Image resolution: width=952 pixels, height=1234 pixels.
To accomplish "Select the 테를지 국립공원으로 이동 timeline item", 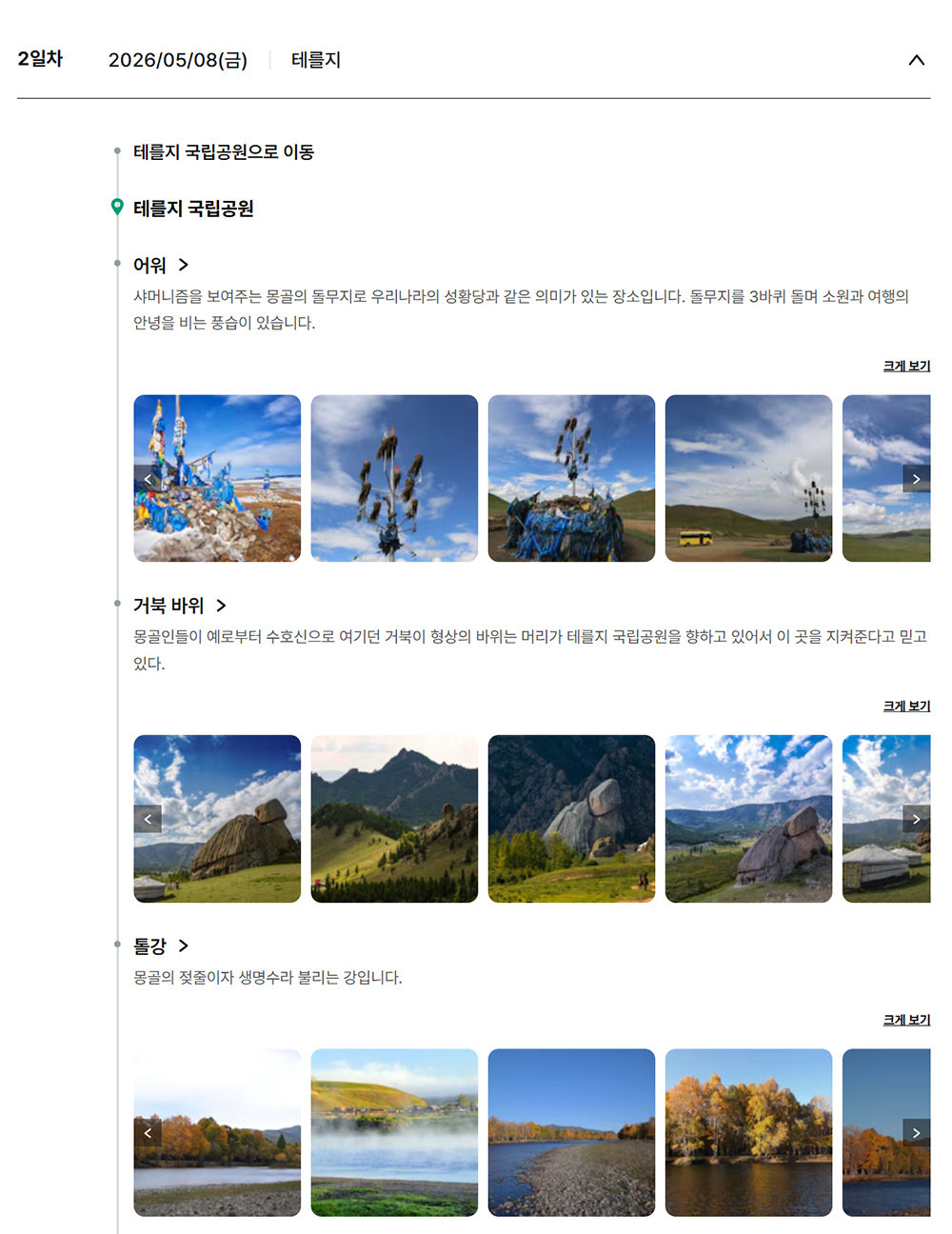I will pos(224,152).
